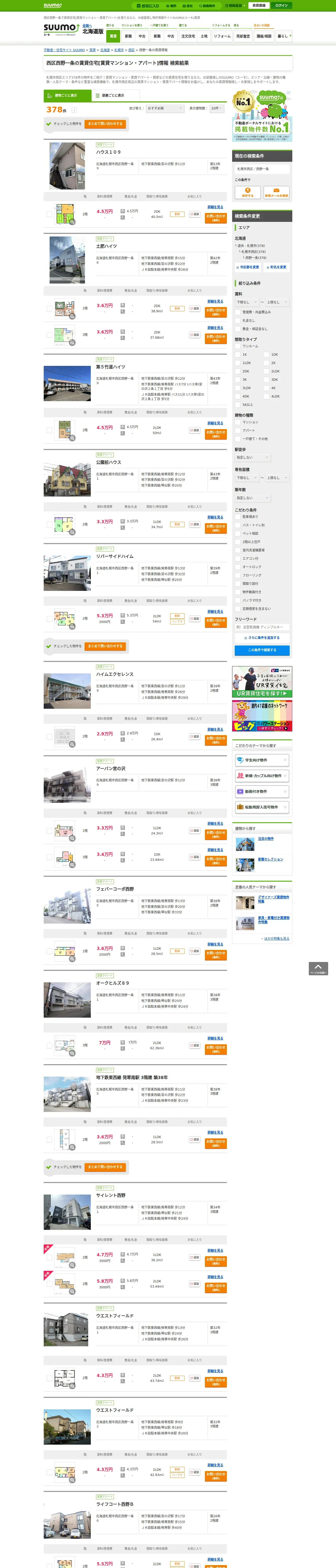This screenshot has width=336, height=1568.
Task: Open the 表示建物数 20件 dropdown
Action: click(x=217, y=108)
